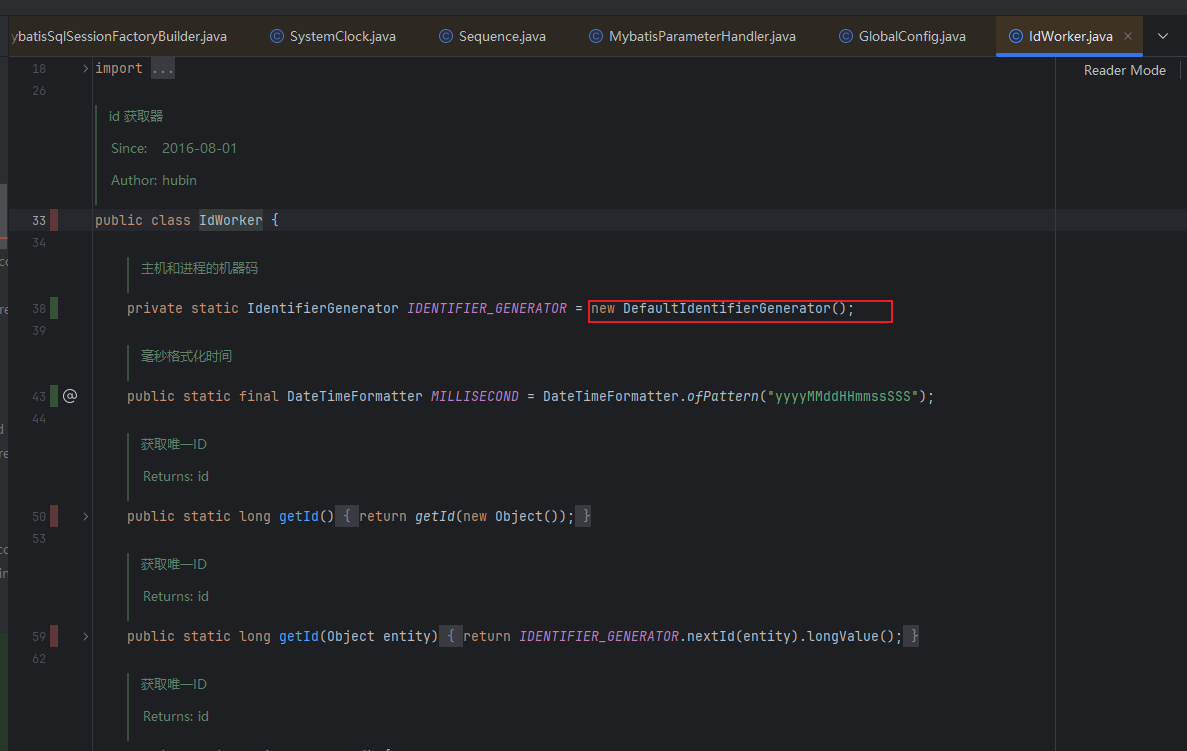Click the class icon on SystemClock.java tab
This screenshot has width=1187, height=751.
point(277,36)
